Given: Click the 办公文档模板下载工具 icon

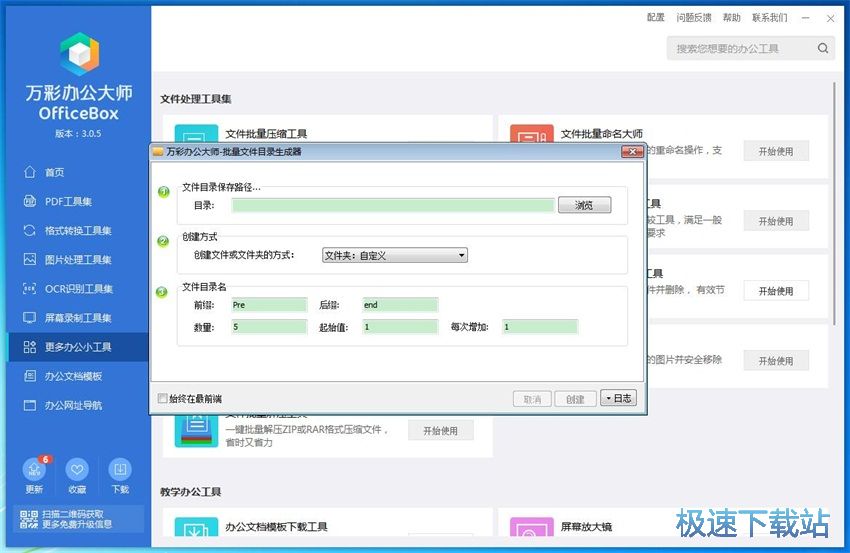Looking at the screenshot, I should point(196,527).
